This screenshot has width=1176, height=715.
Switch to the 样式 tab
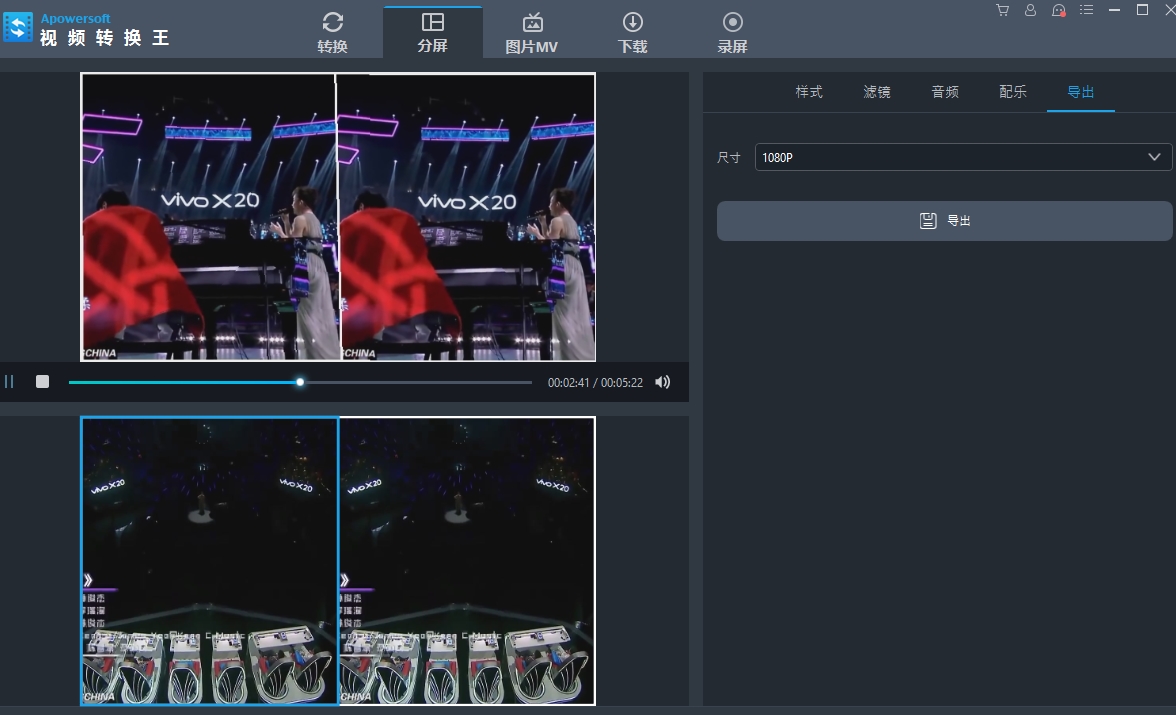(809, 92)
